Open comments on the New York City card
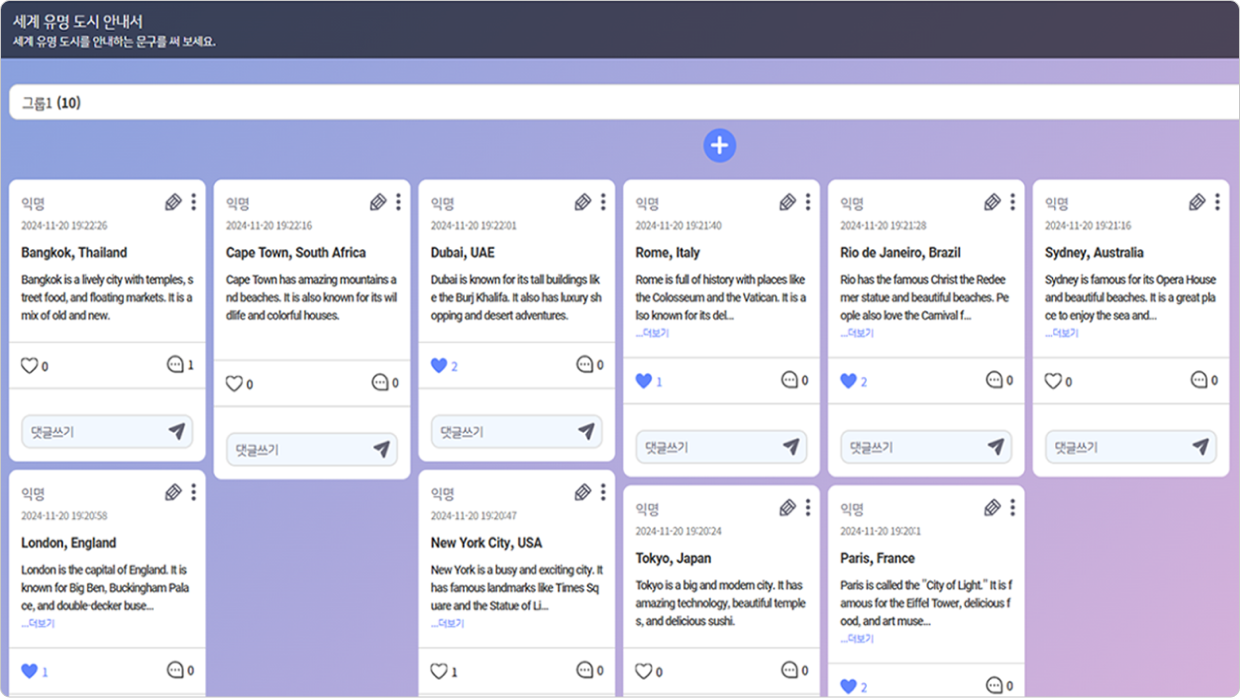The height and width of the screenshot is (698, 1240). tap(585, 670)
